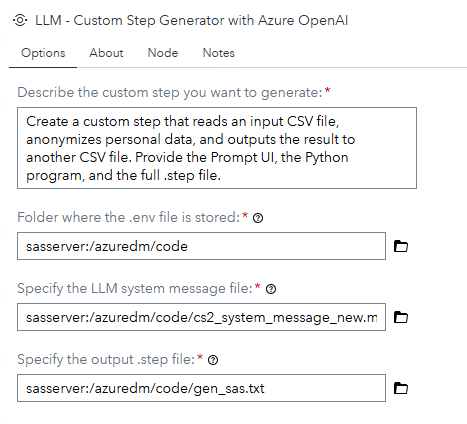Click the gen_sas.txt output path field
This screenshot has width=467, height=424.
[x=201, y=388]
